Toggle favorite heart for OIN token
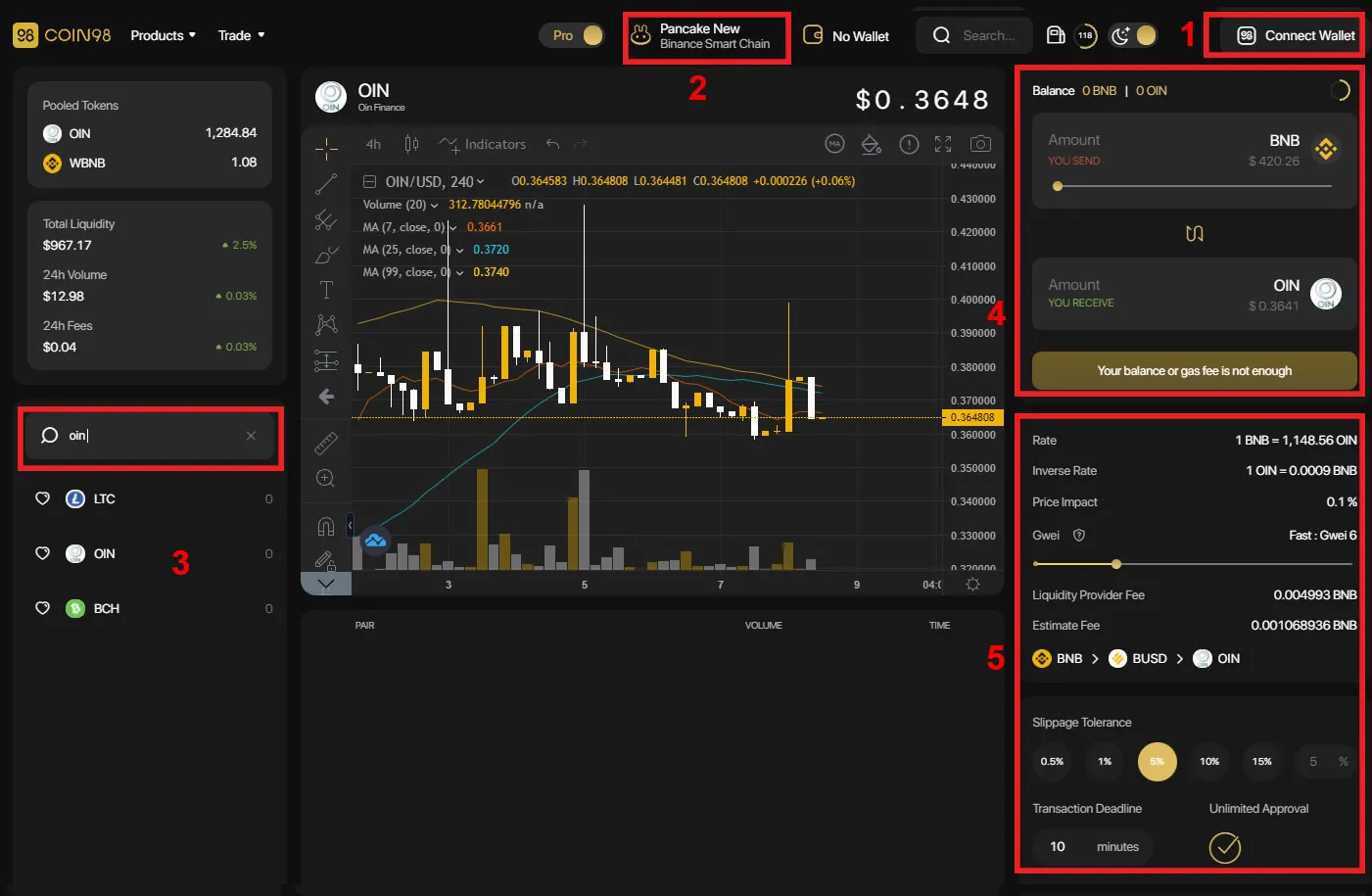Screen dimensions: 1372x896 pyautogui.click(x=42, y=553)
